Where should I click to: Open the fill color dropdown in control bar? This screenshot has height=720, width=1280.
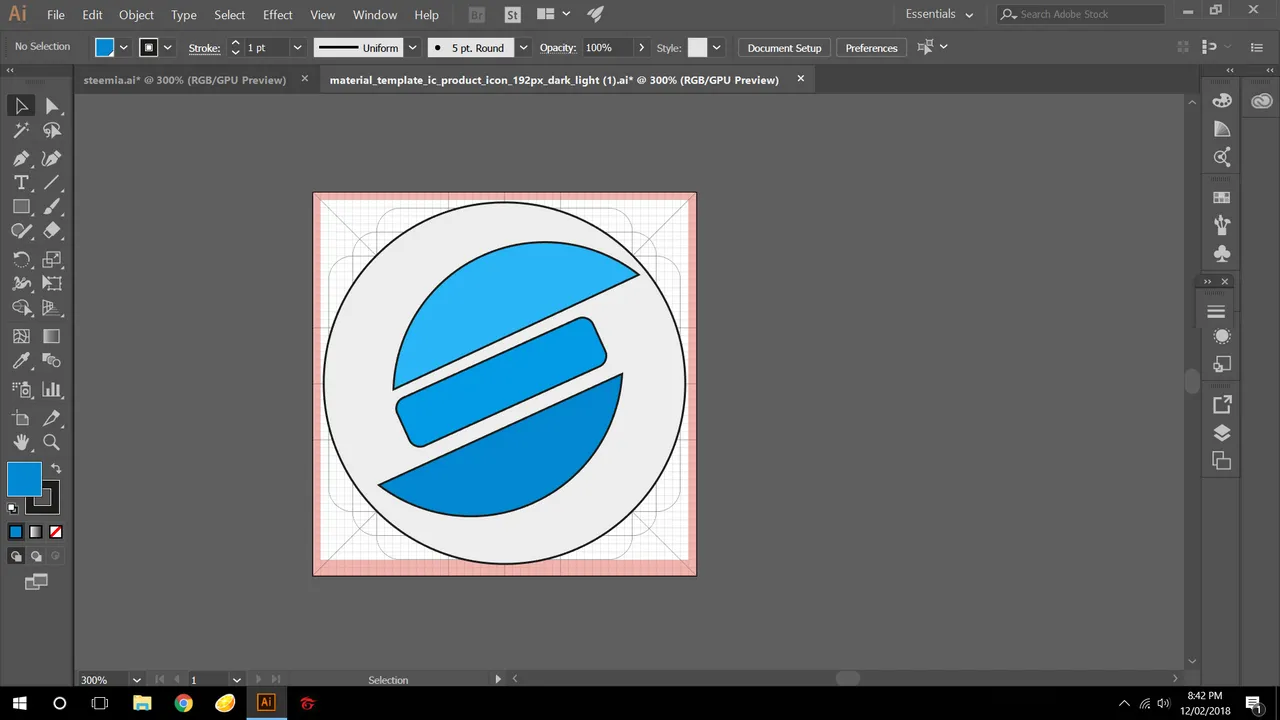click(124, 47)
